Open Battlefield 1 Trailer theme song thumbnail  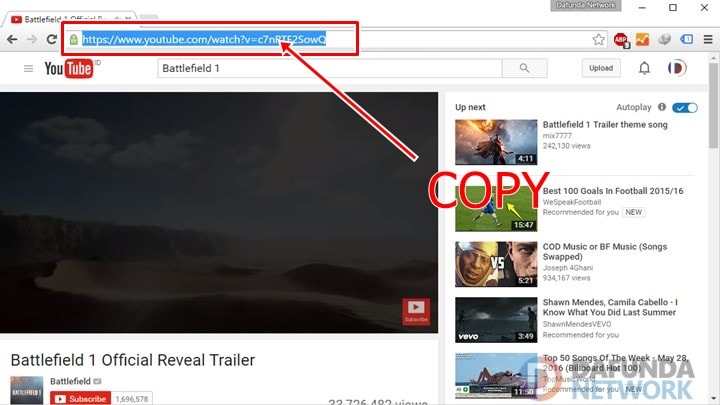496,142
